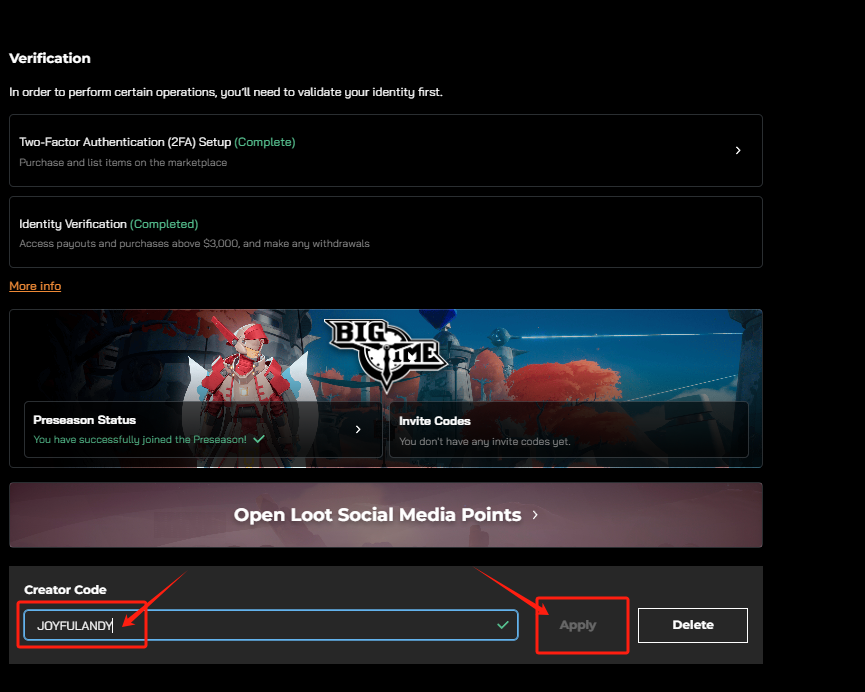Click the Creator Code label
Screen dimensions: 865x692
click(65, 590)
